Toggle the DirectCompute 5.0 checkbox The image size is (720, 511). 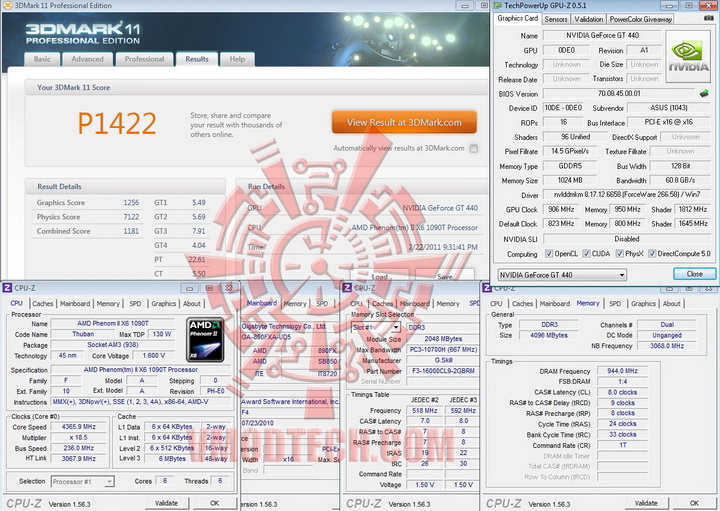[652, 253]
